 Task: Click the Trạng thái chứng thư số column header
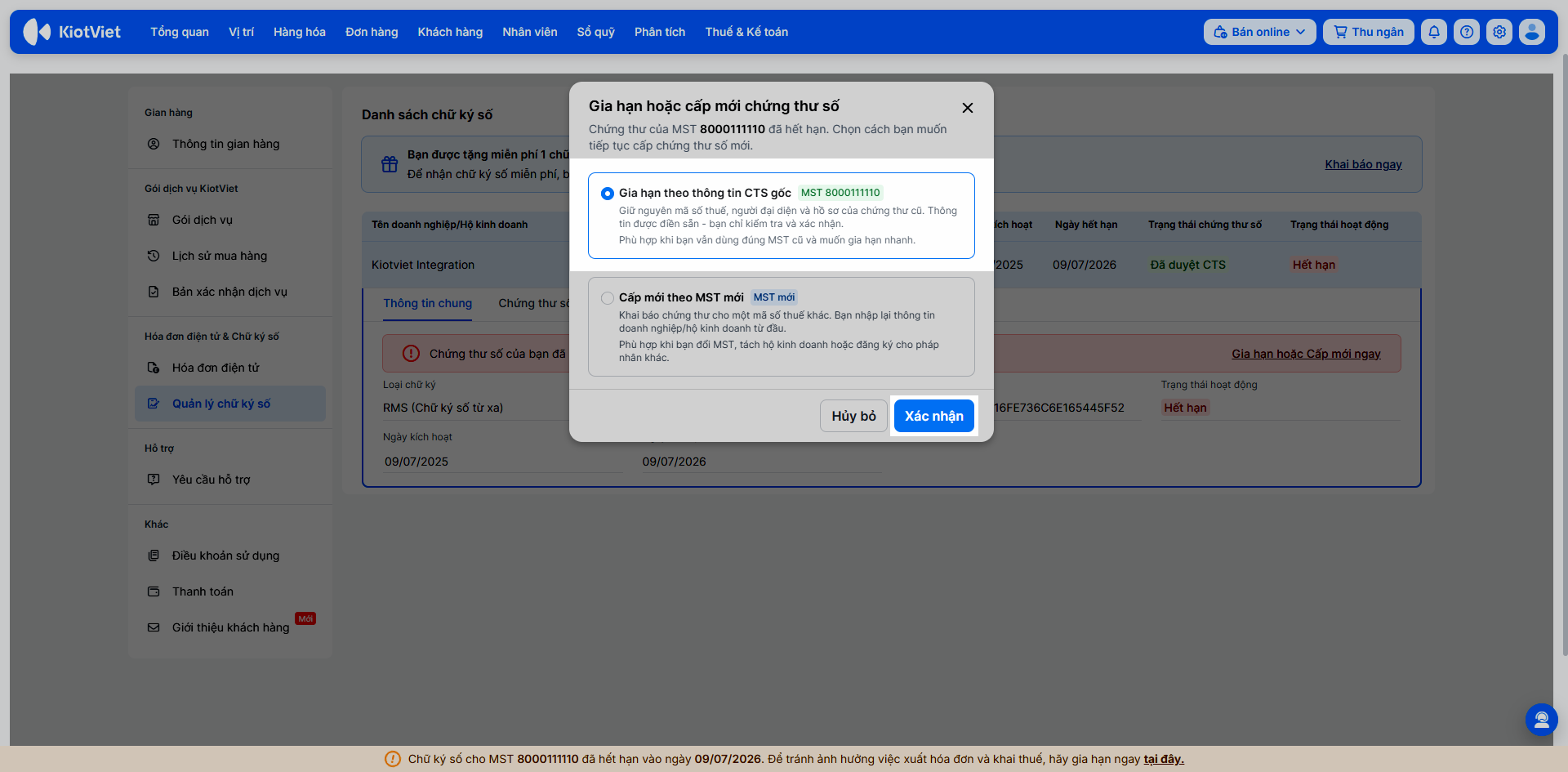(1205, 225)
